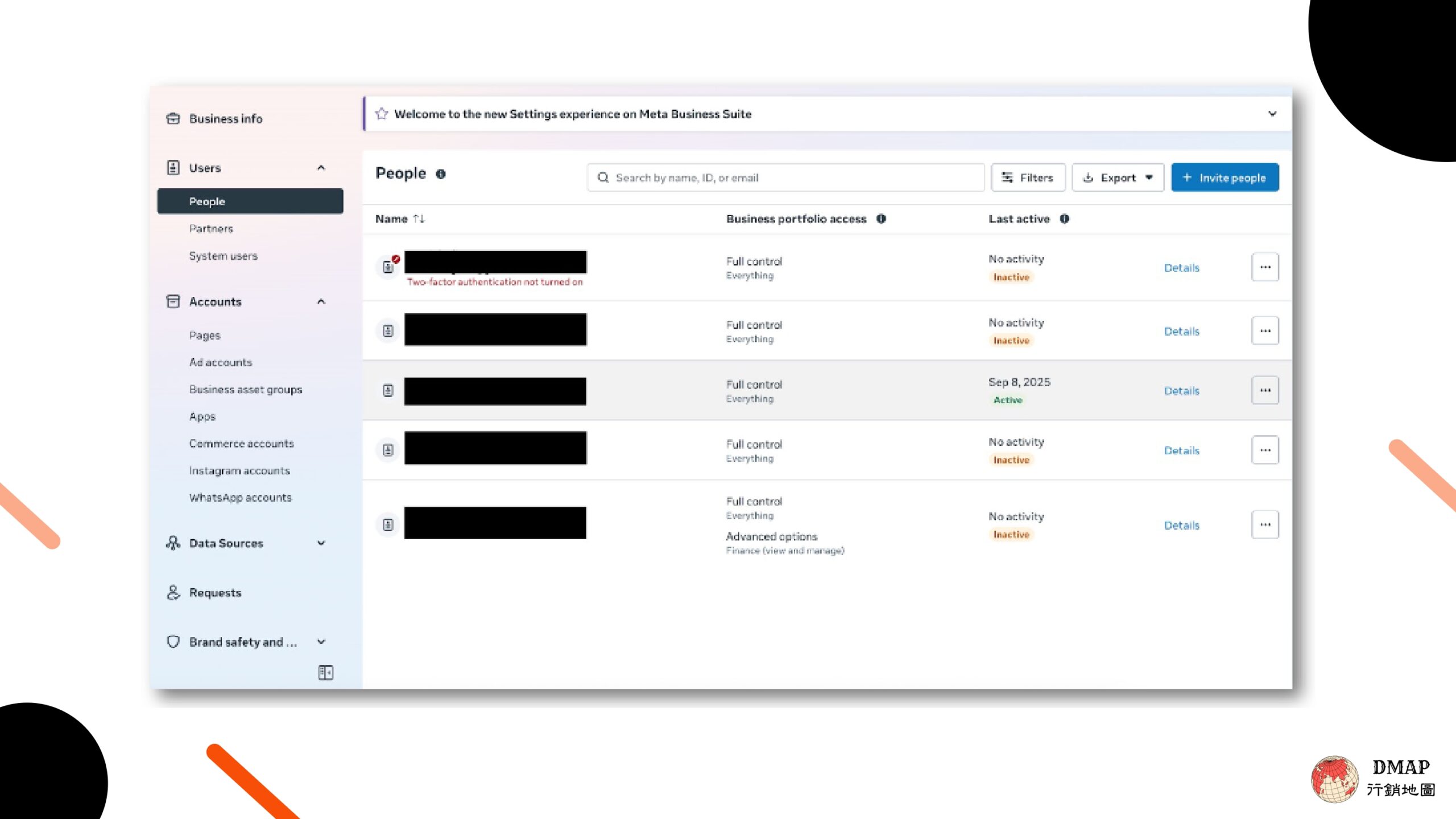Toggle sidebar collapse icon at bottom of sidebar
Screen dimensions: 1456x819
tap(325, 672)
